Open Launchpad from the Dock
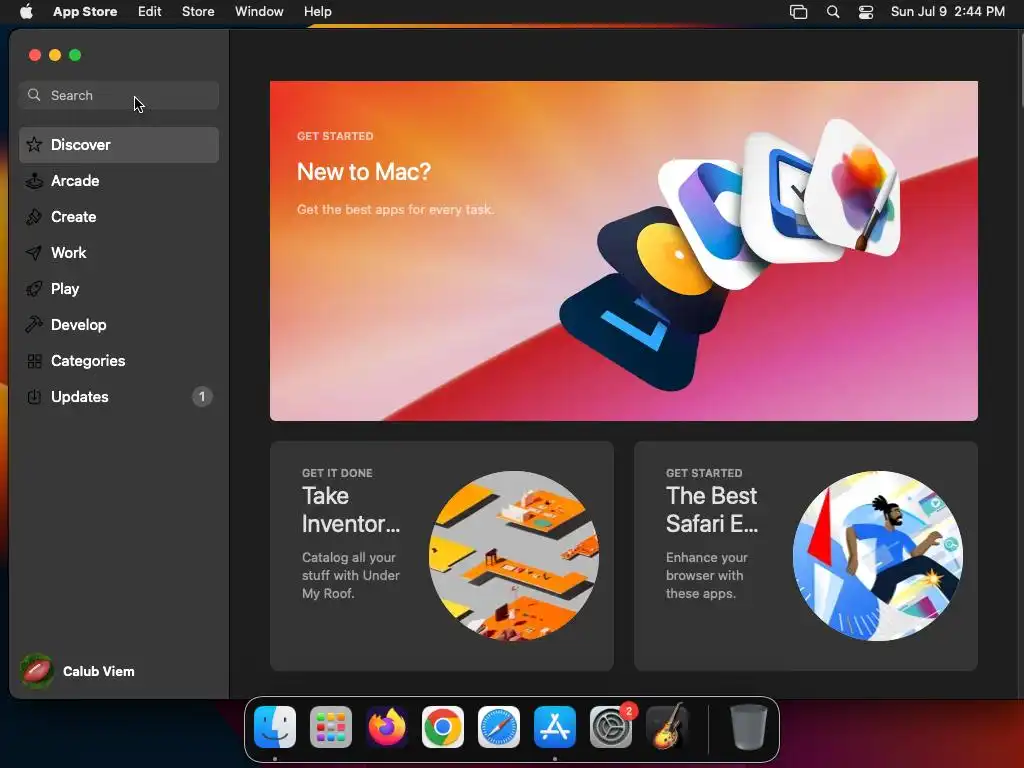 click(330, 727)
